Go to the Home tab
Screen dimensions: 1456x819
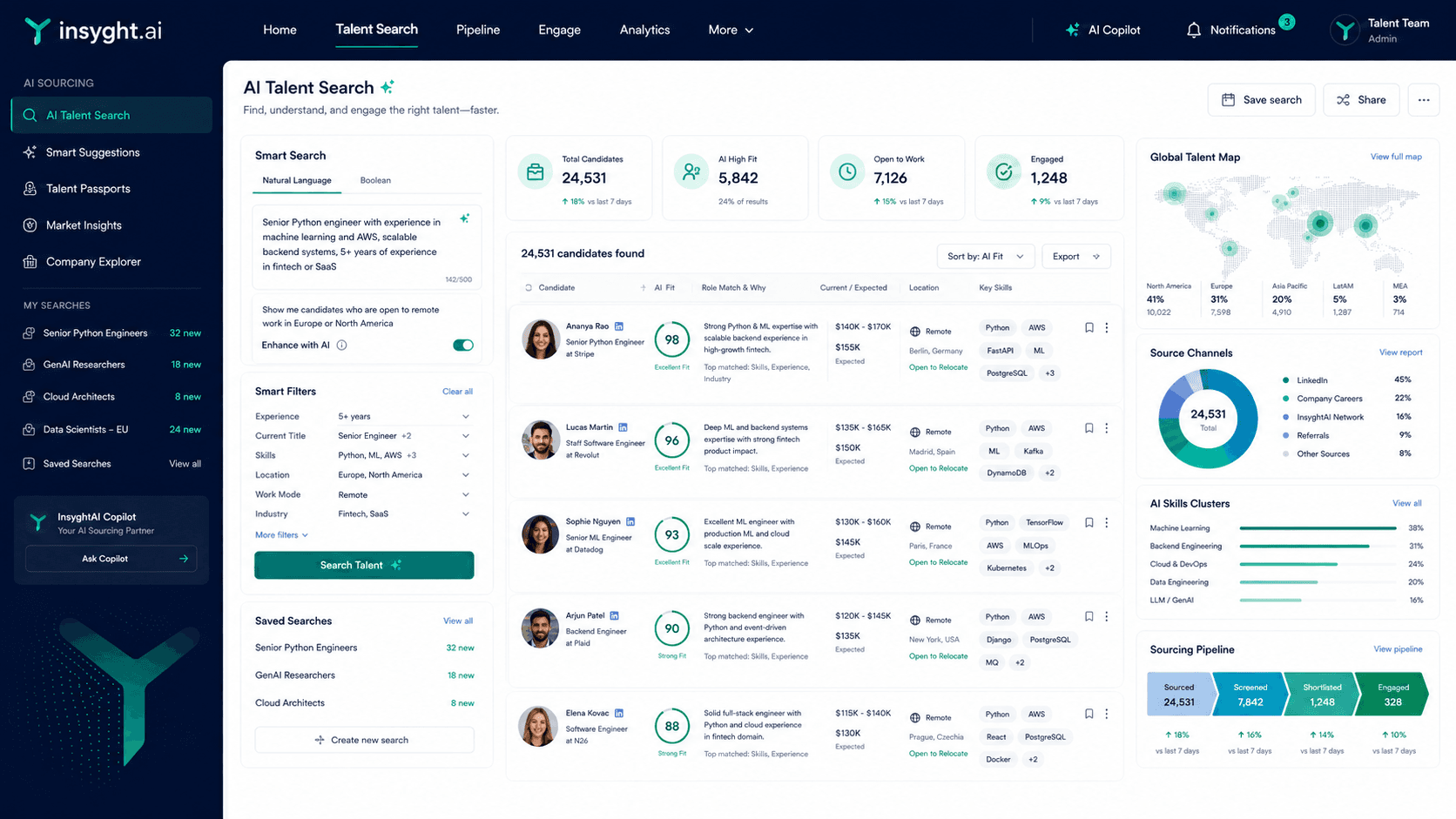click(280, 30)
